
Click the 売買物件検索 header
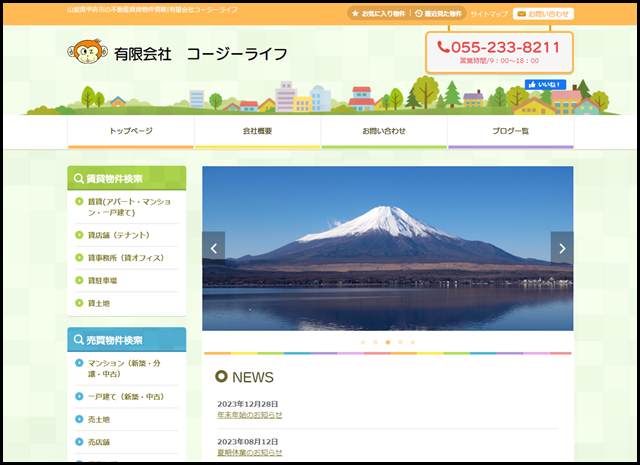point(127,340)
